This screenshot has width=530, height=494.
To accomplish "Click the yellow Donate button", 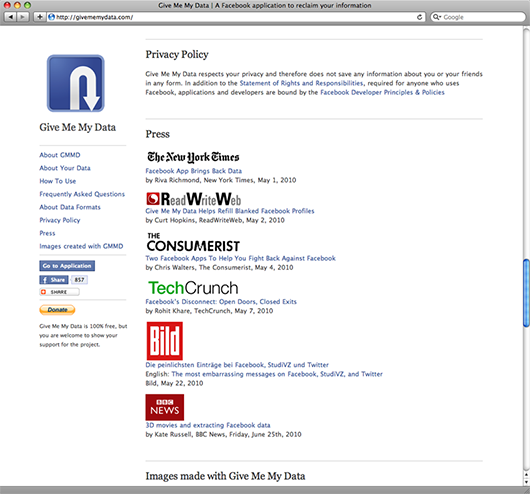I will 57,310.
